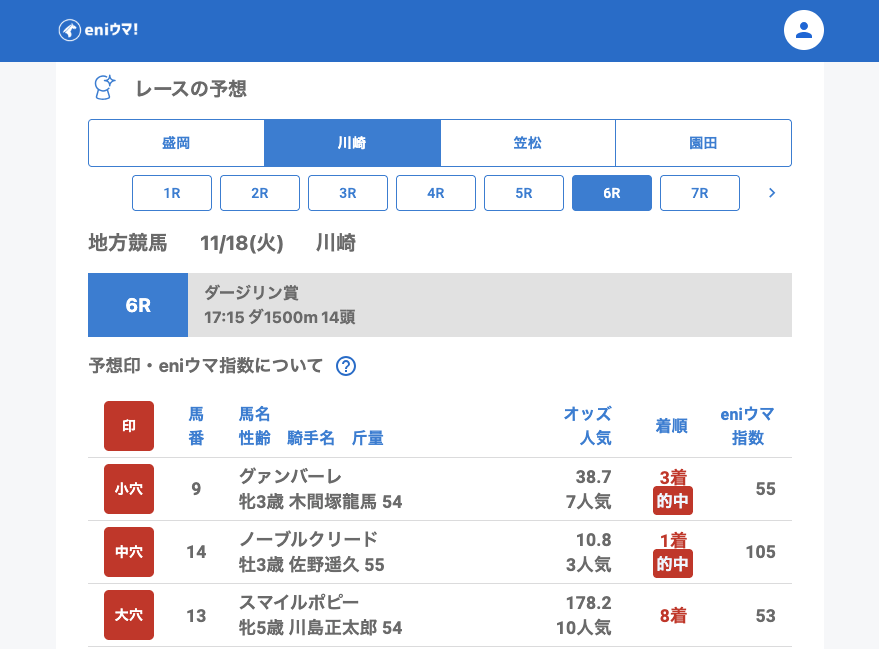Click the ダージリン賞 race info banner
Viewport: 879px width, 649px height.
[x=489, y=305]
